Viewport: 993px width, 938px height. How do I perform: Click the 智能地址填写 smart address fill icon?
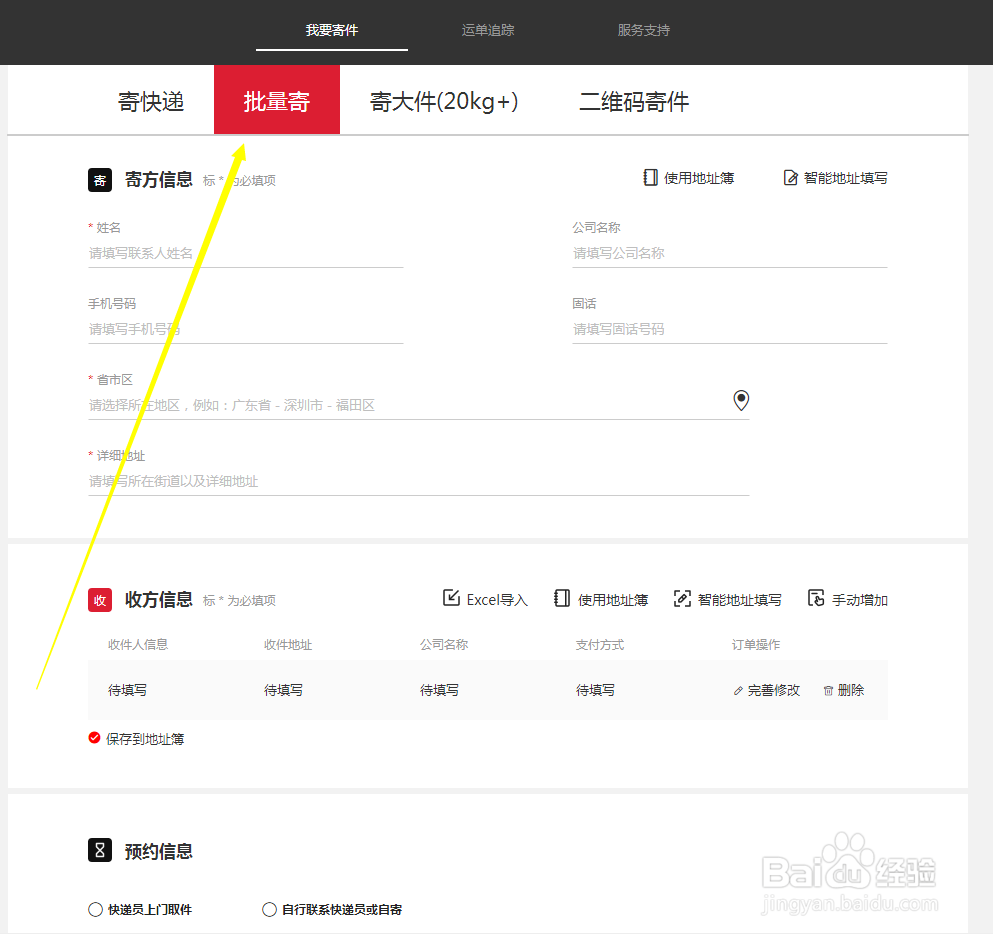pos(790,177)
